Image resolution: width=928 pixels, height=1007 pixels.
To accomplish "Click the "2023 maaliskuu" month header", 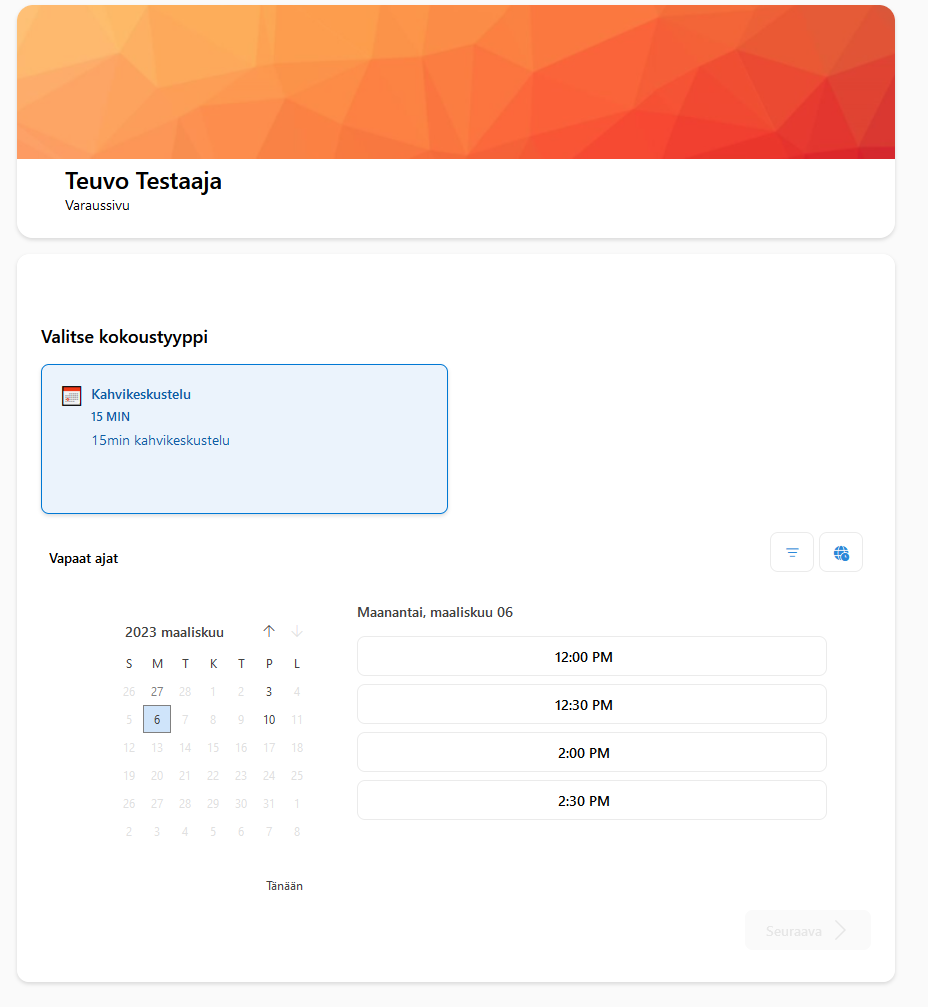I will 175,632.
